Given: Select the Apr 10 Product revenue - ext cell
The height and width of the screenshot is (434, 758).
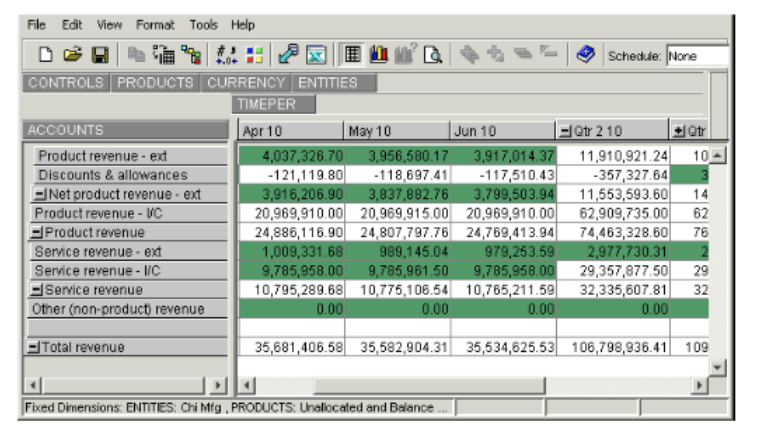Looking at the screenshot, I should 289,156.
